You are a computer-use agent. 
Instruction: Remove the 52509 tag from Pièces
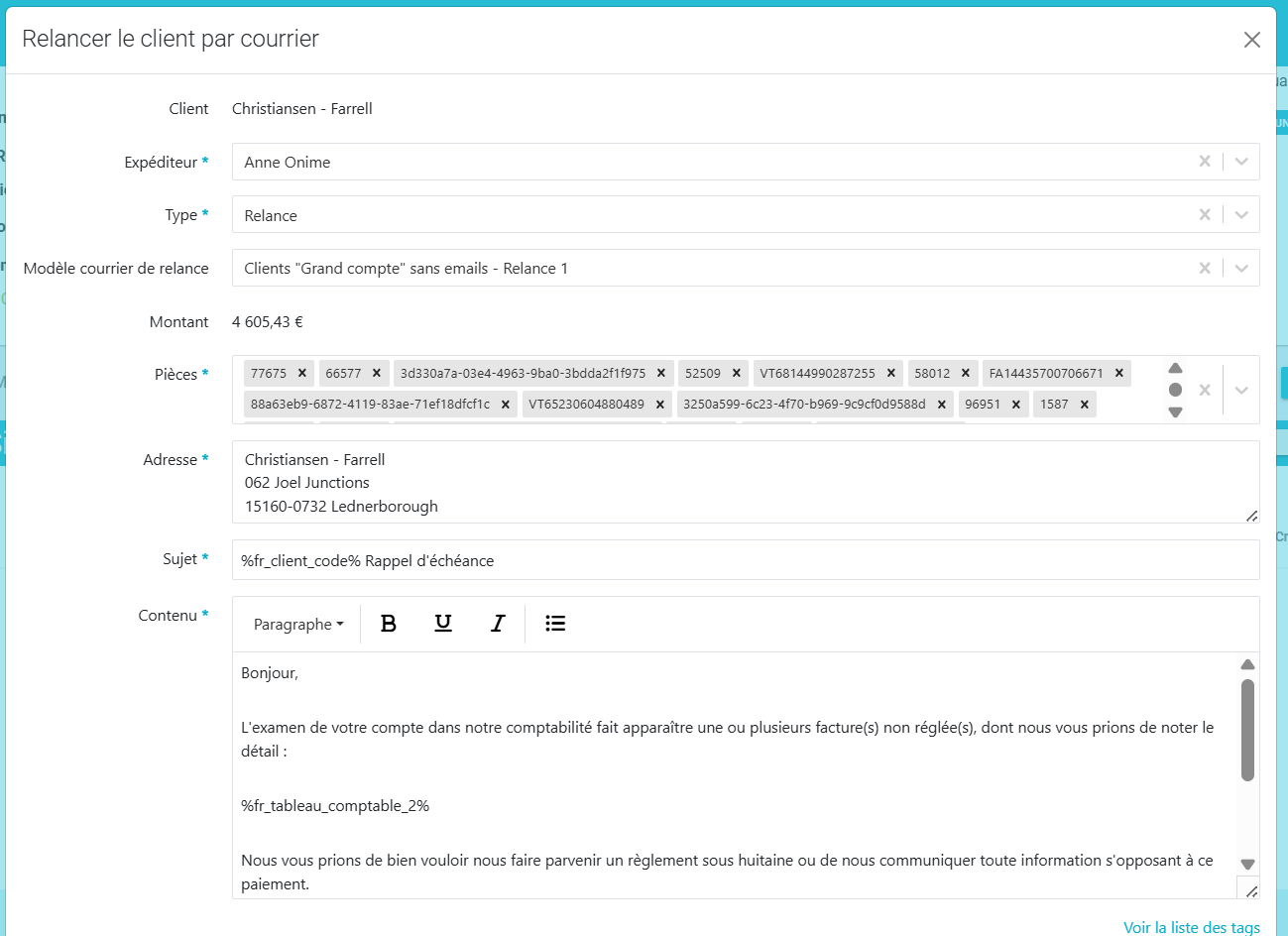(x=737, y=373)
